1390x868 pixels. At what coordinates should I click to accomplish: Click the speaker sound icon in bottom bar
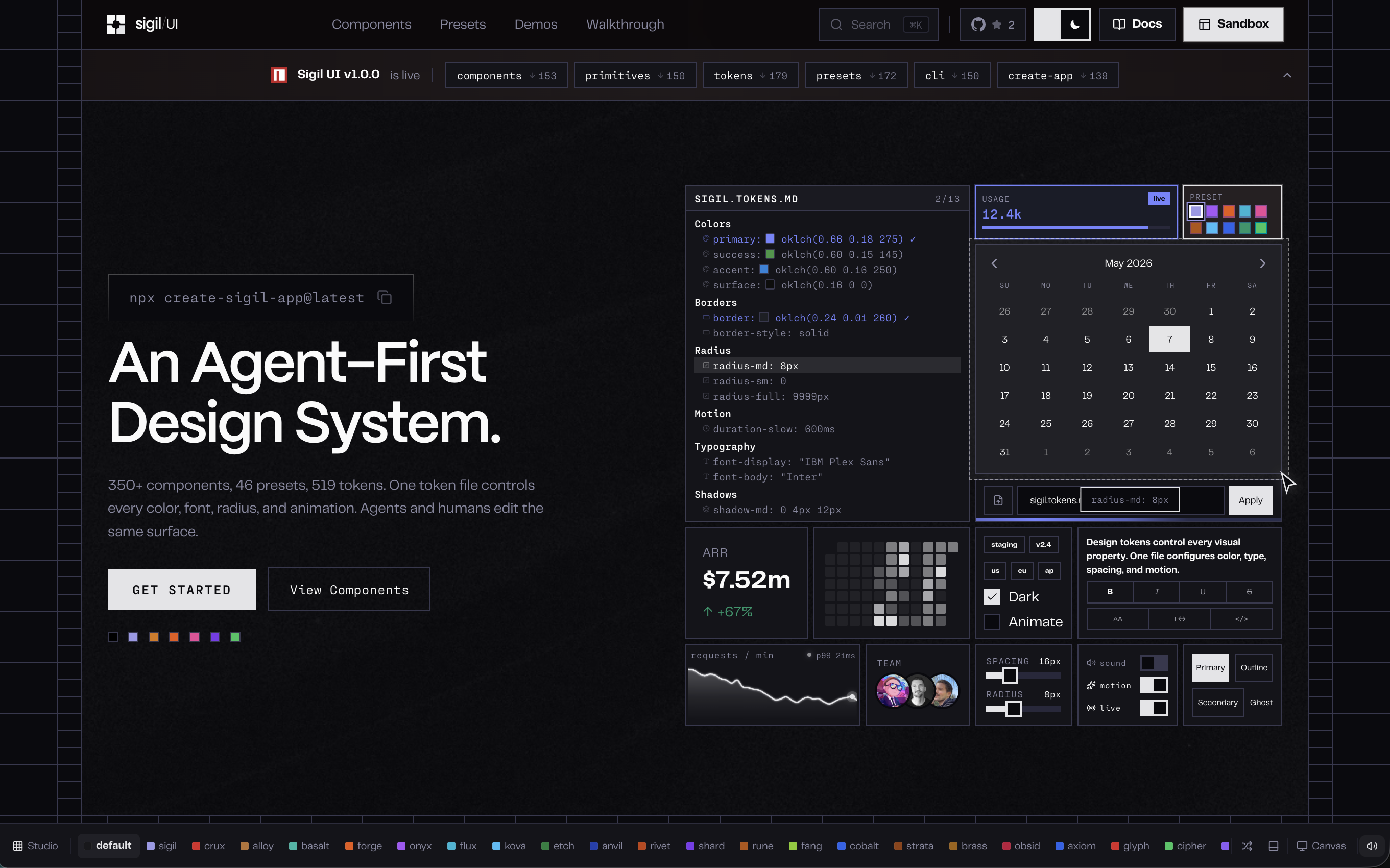[1372, 846]
